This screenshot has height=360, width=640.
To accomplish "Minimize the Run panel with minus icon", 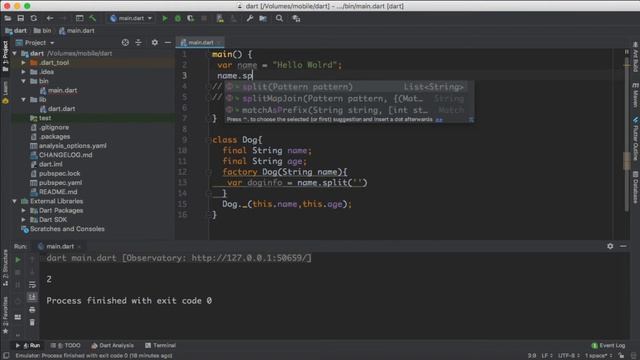I will click(623, 246).
